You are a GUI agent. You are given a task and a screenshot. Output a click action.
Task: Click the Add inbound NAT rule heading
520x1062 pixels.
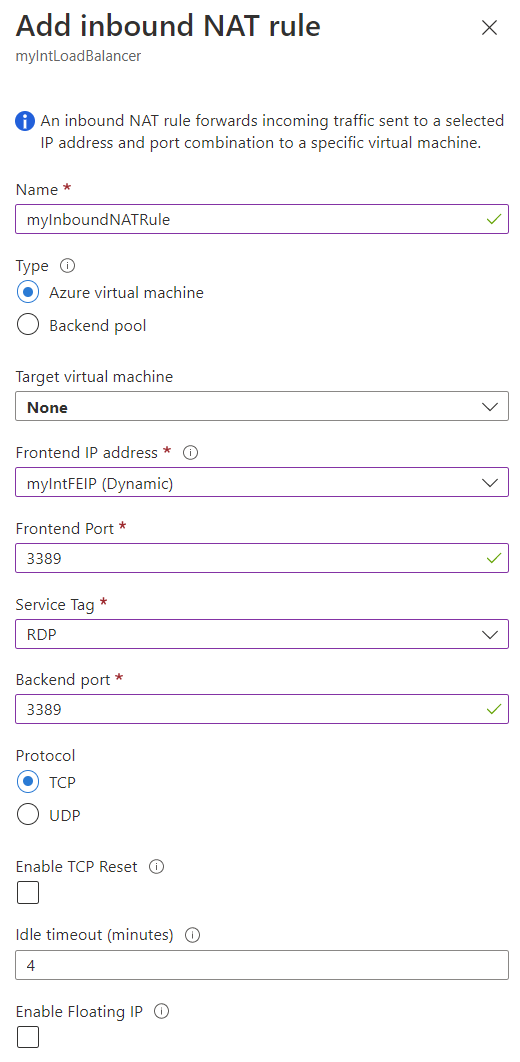(x=168, y=26)
